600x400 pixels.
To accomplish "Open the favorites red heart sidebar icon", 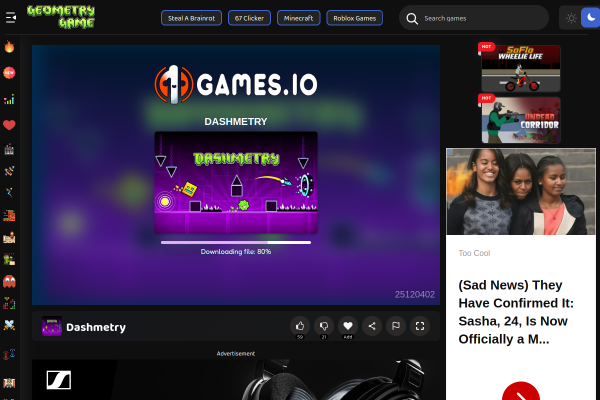I will click(9, 125).
